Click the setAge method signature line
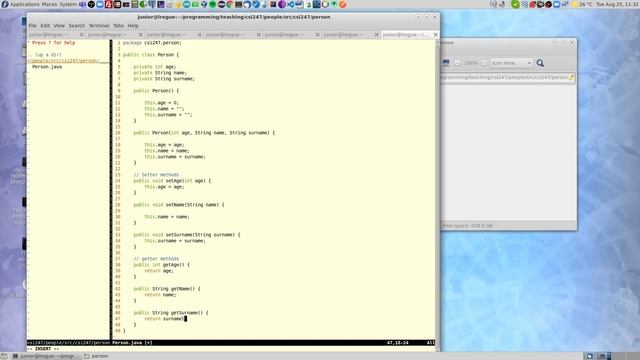640x360 pixels. click(x=172, y=180)
